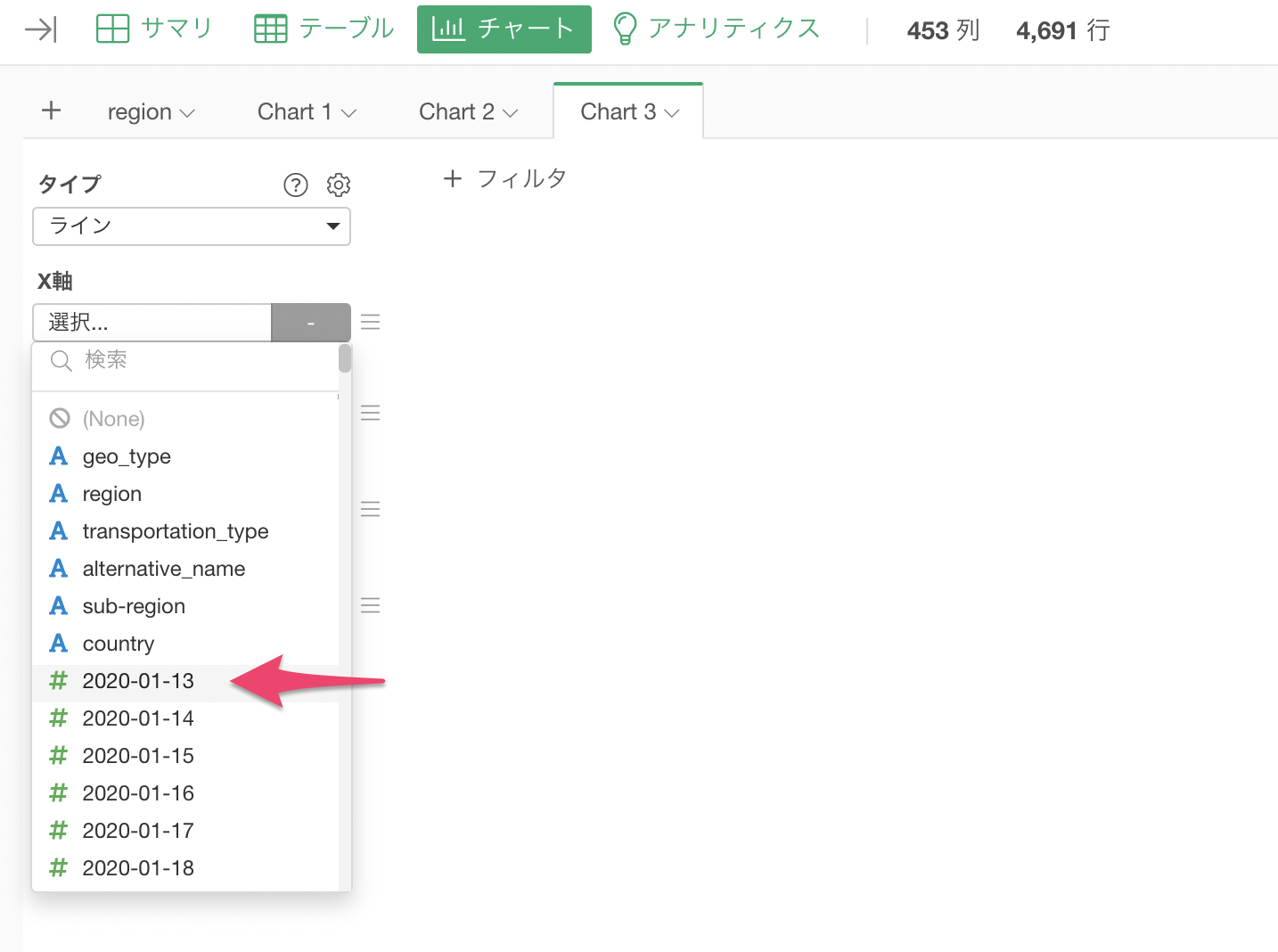The width and height of the screenshot is (1278, 952).
Task: Click the gray dash function button
Action: [x=311, y=323]
